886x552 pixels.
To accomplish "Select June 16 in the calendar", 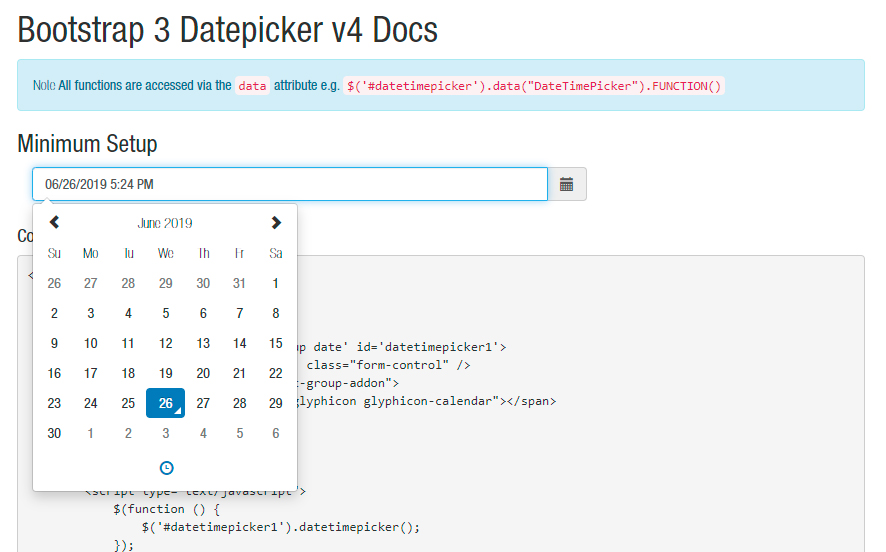I will point(54,373).
